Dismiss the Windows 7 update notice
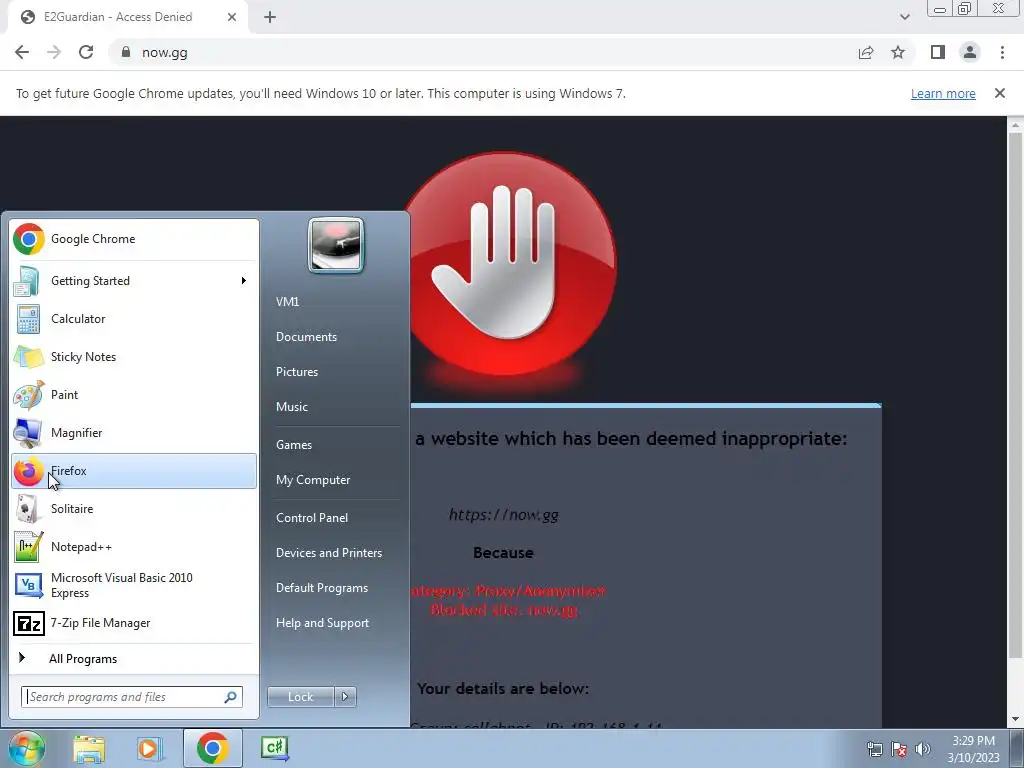The image size is (1024, 768). (999, 93)
